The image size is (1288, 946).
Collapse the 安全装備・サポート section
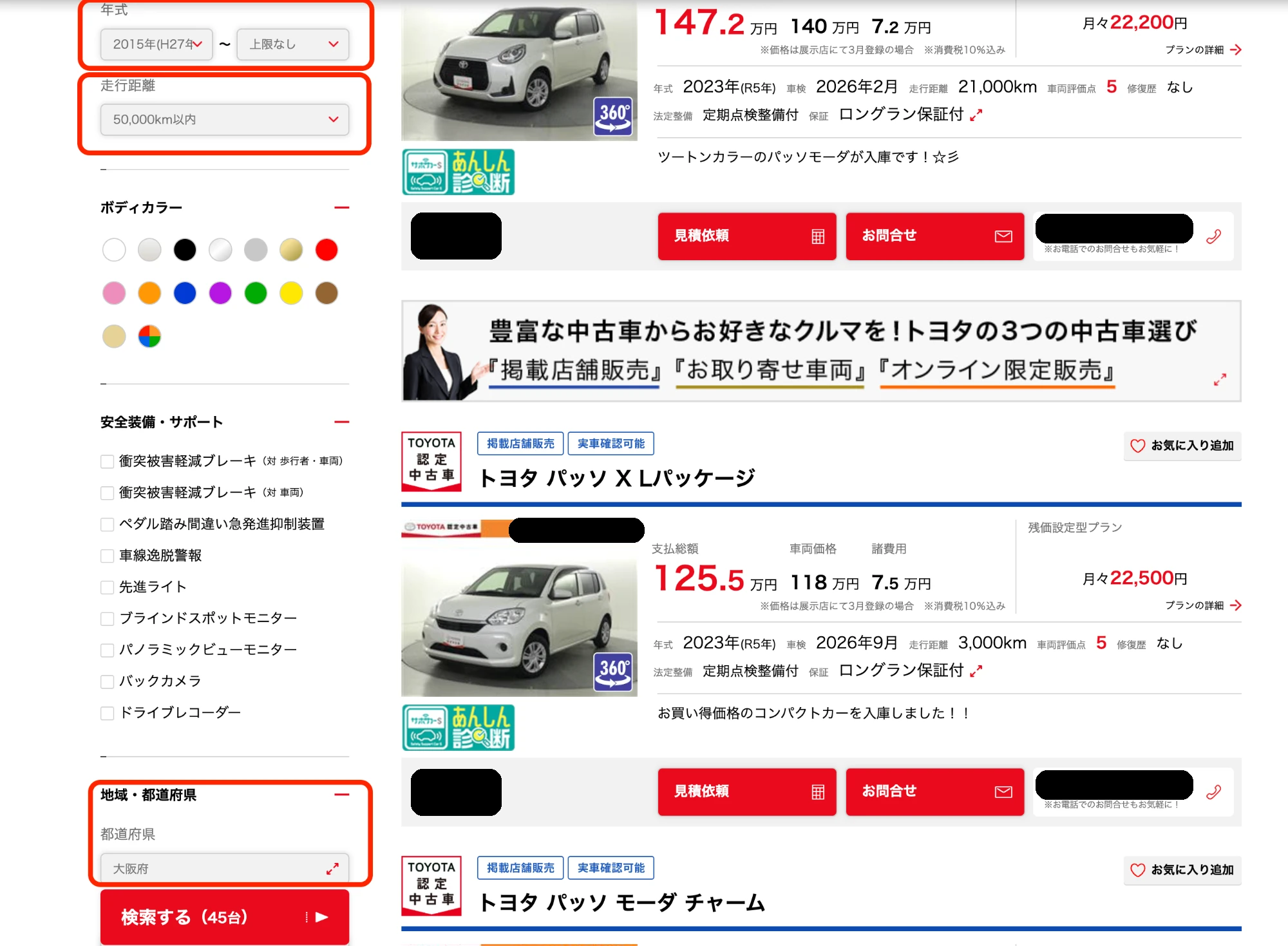click(342, 422)
